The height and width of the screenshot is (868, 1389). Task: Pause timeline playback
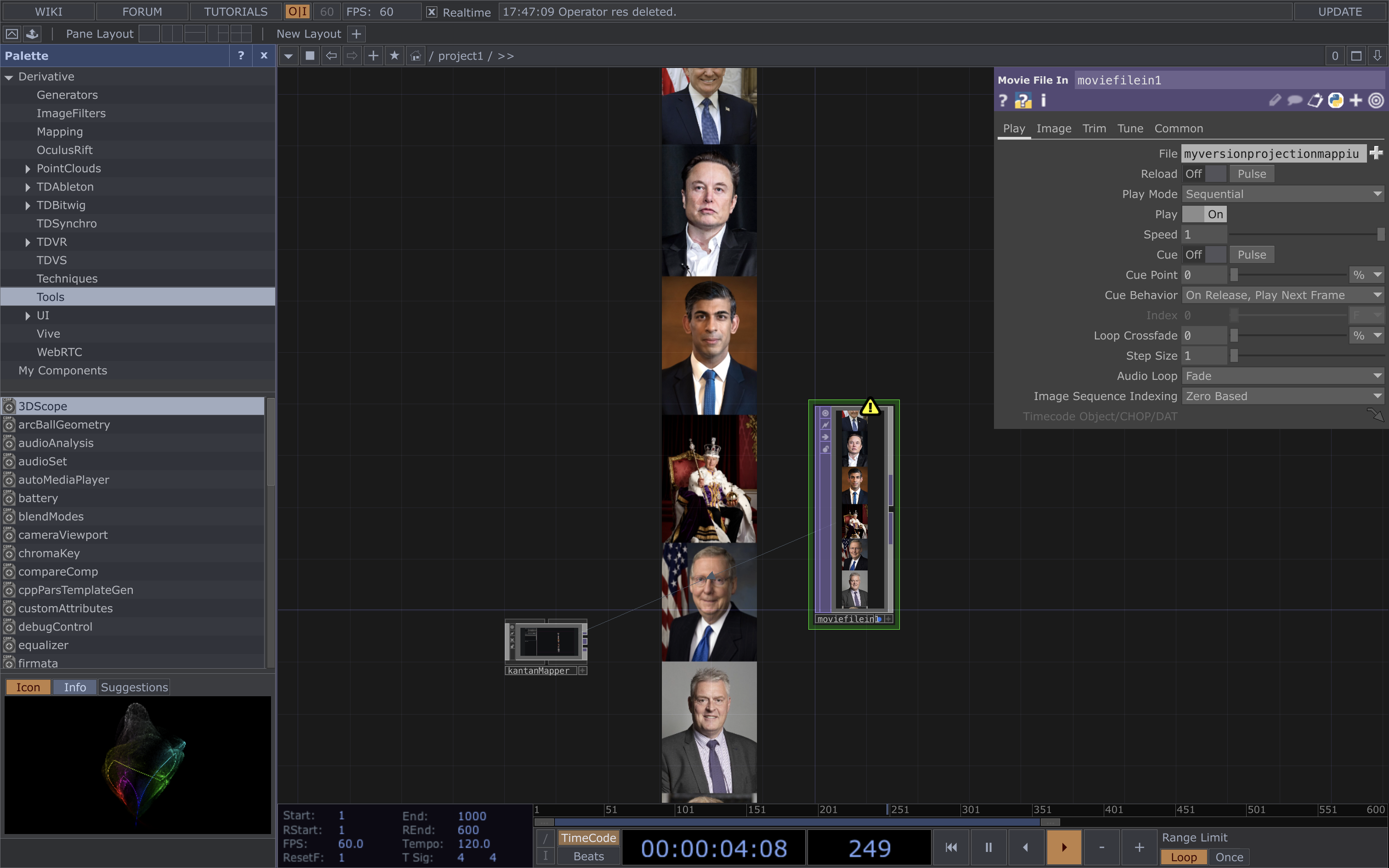pos(988,847)
